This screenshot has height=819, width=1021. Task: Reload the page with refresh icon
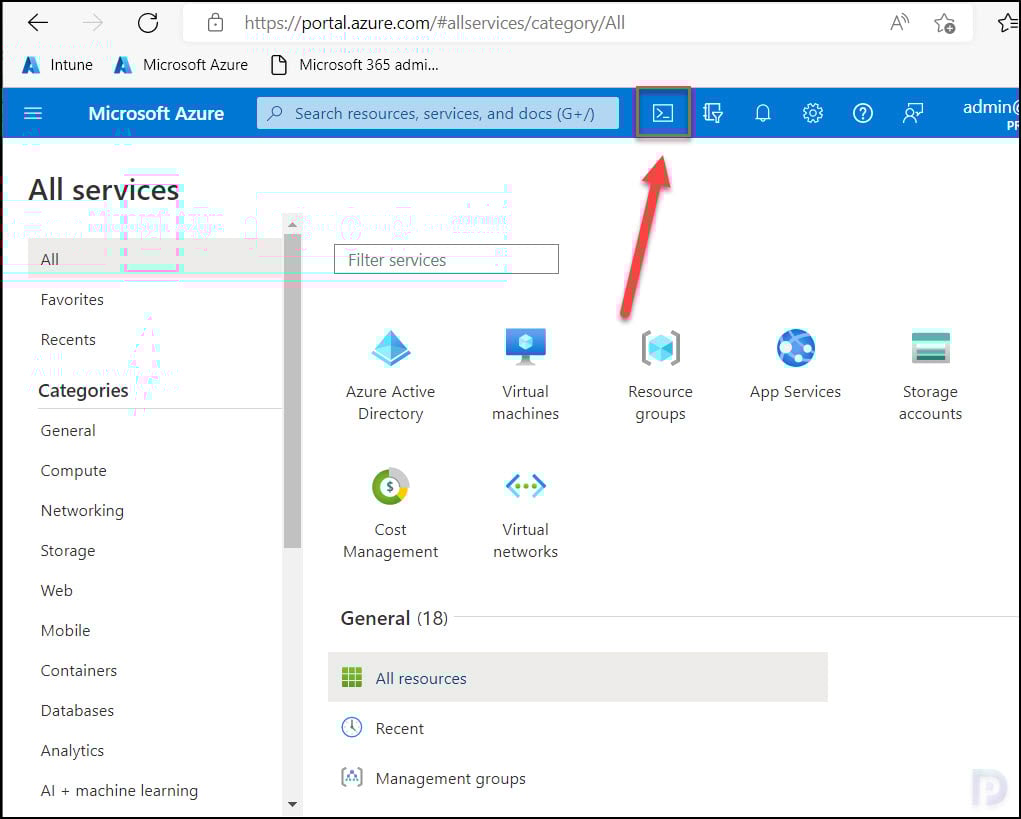148,23
